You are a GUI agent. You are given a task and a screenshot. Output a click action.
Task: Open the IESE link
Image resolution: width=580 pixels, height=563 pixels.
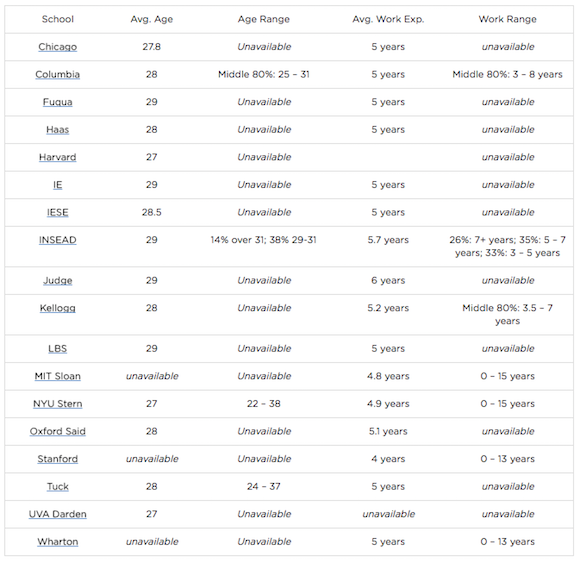tap(58, 212)
